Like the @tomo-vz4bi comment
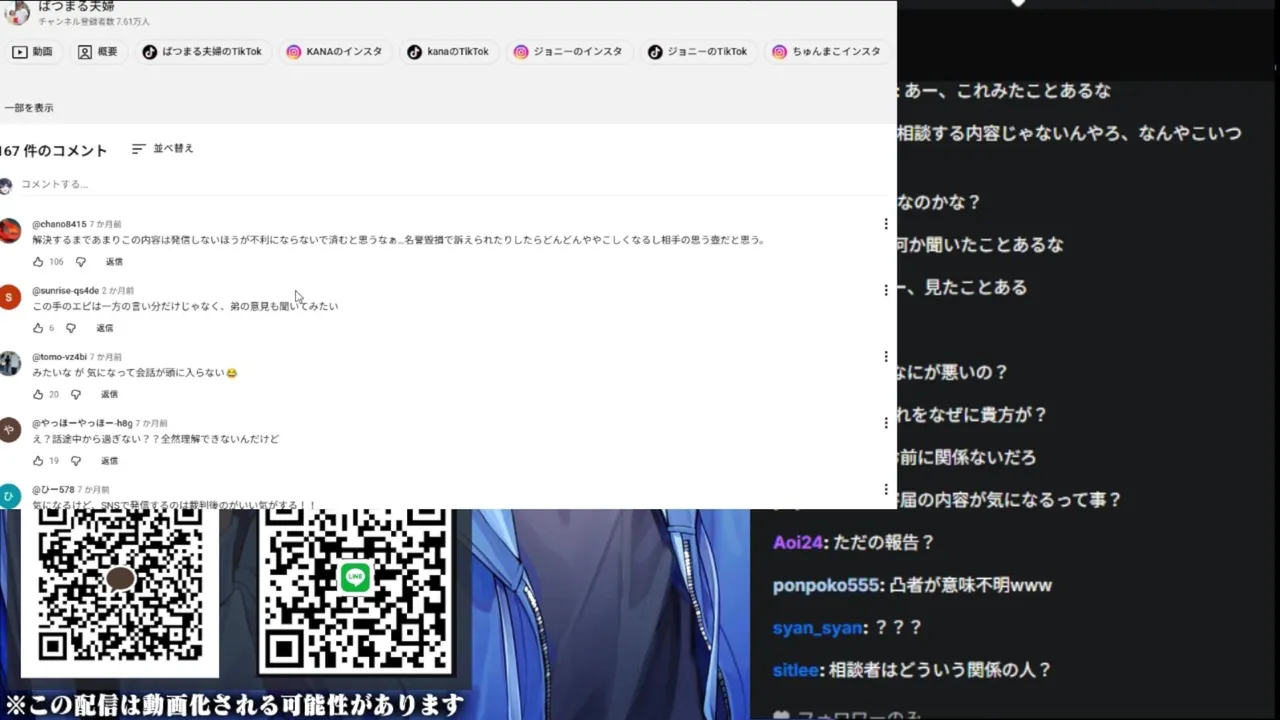1280x720 pixels. (x=38, y=395)
